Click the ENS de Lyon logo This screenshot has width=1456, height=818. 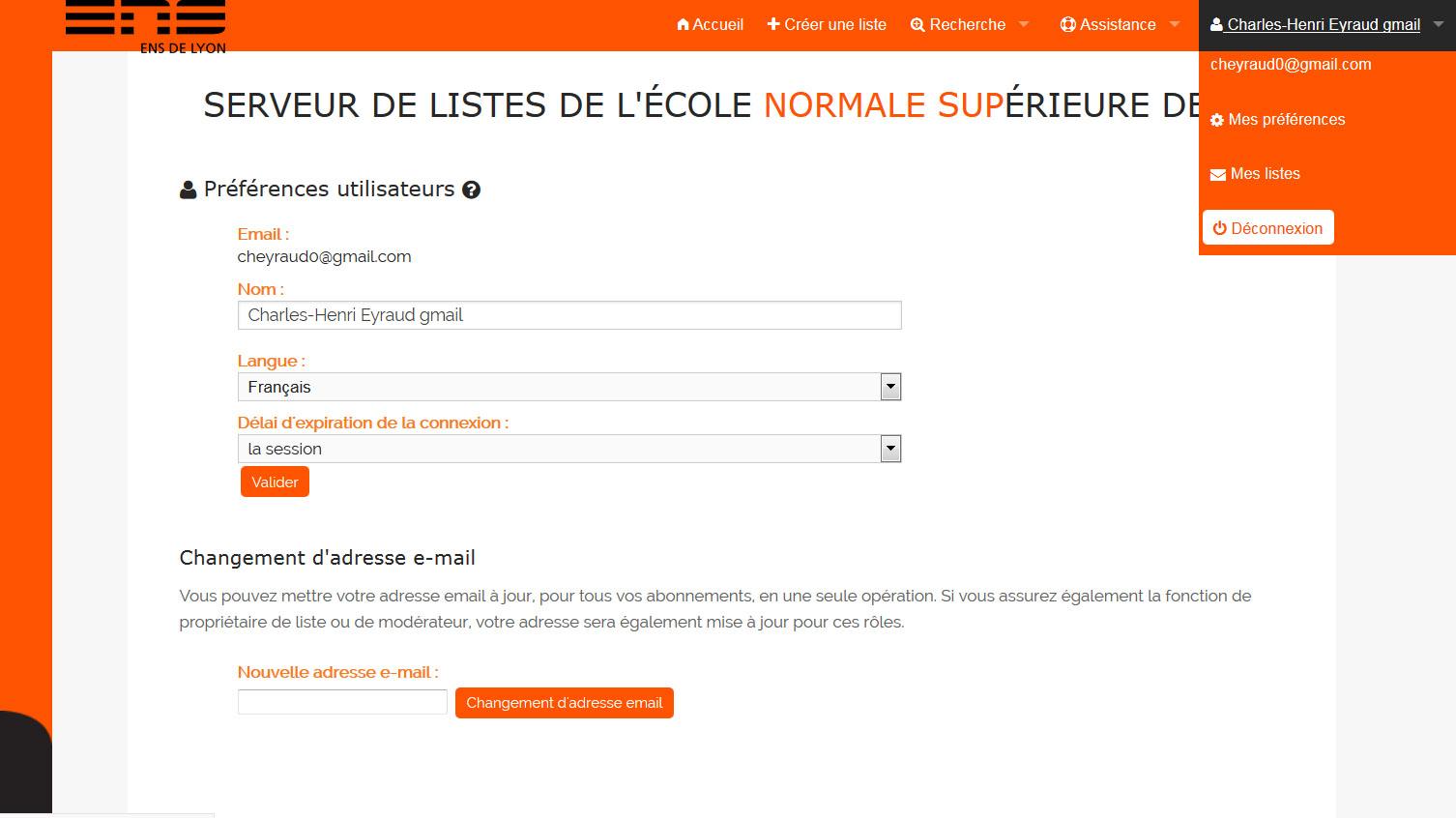pos(146,26)
